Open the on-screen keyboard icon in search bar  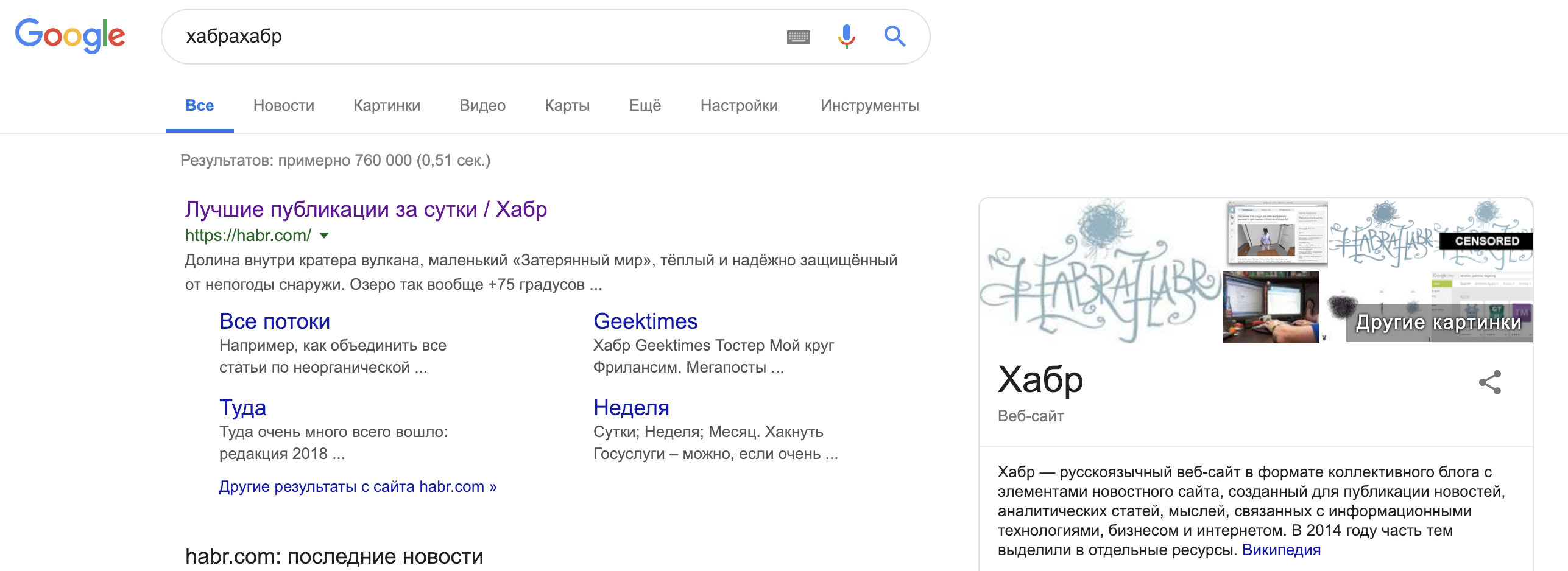click(x=799, y=37)
